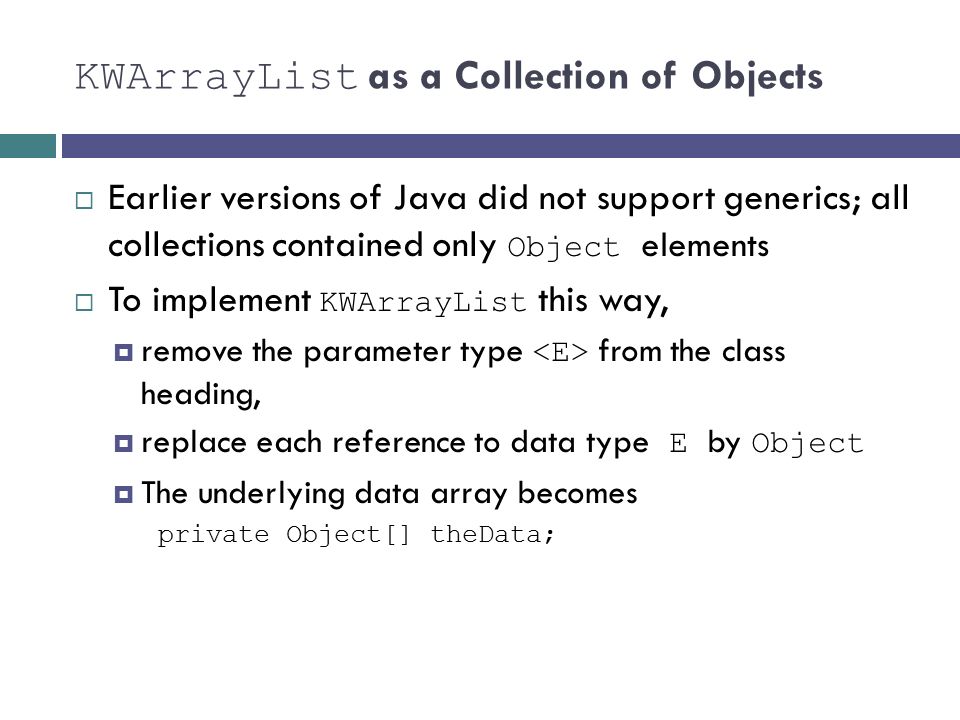Click the monospace "Object" after "by"
The image size is (960, 720).
coord(807,444)
